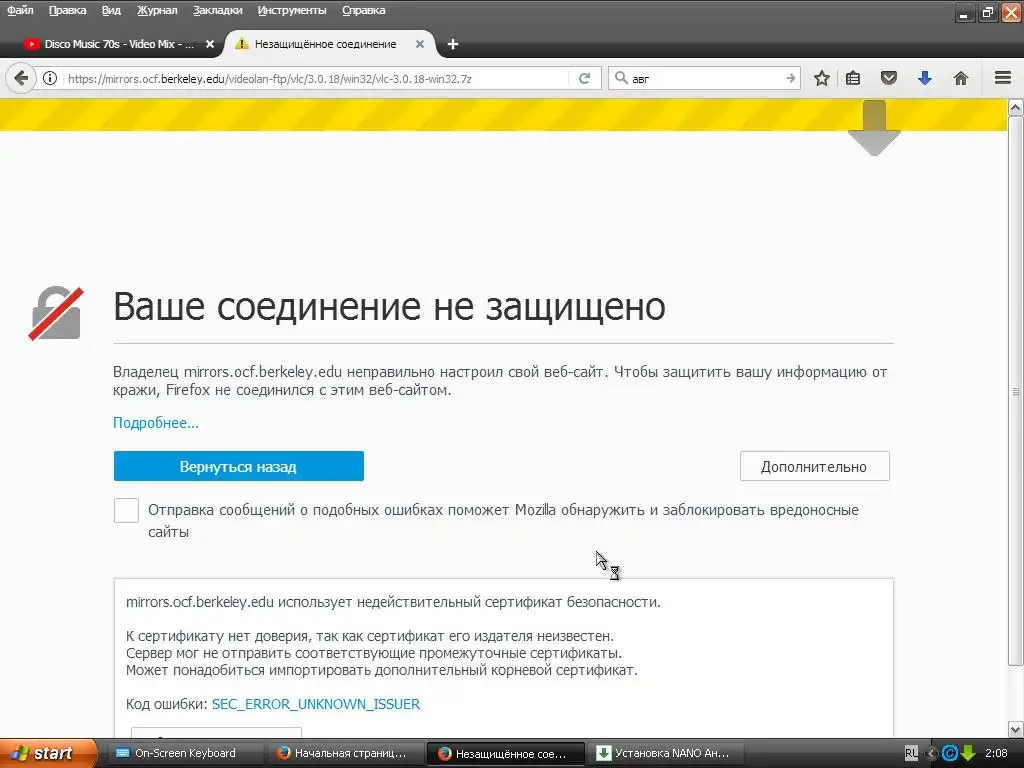Open the hamburger menu
1024x768 pixels.
click(1003, 78)
